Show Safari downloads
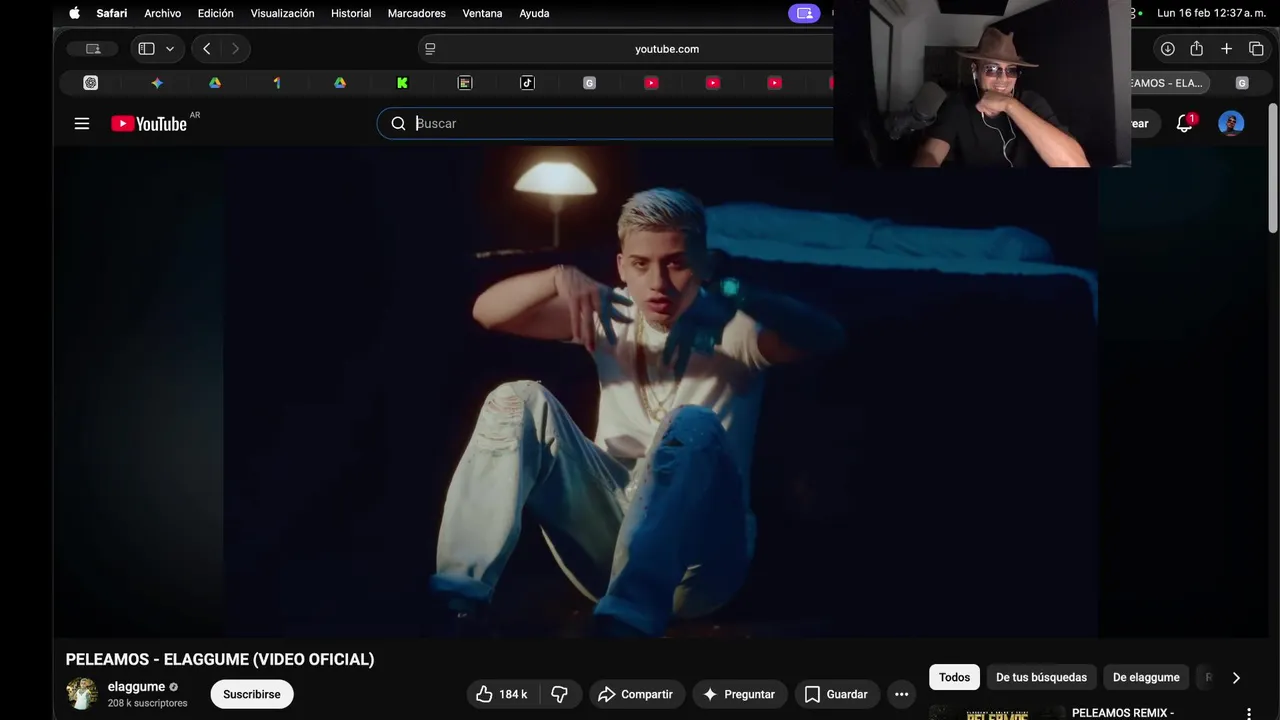1280x720 pixels. (x=1167, y=48)
